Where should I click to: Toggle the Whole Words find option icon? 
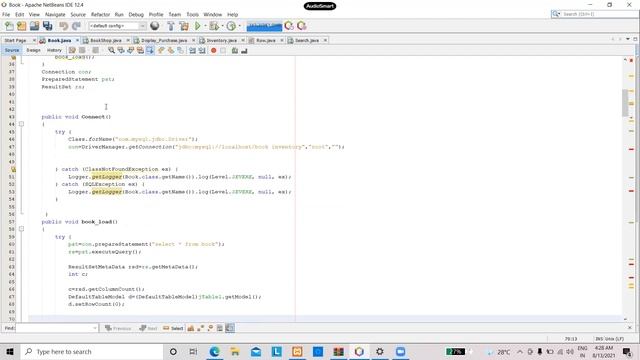[x=200, y=328]
